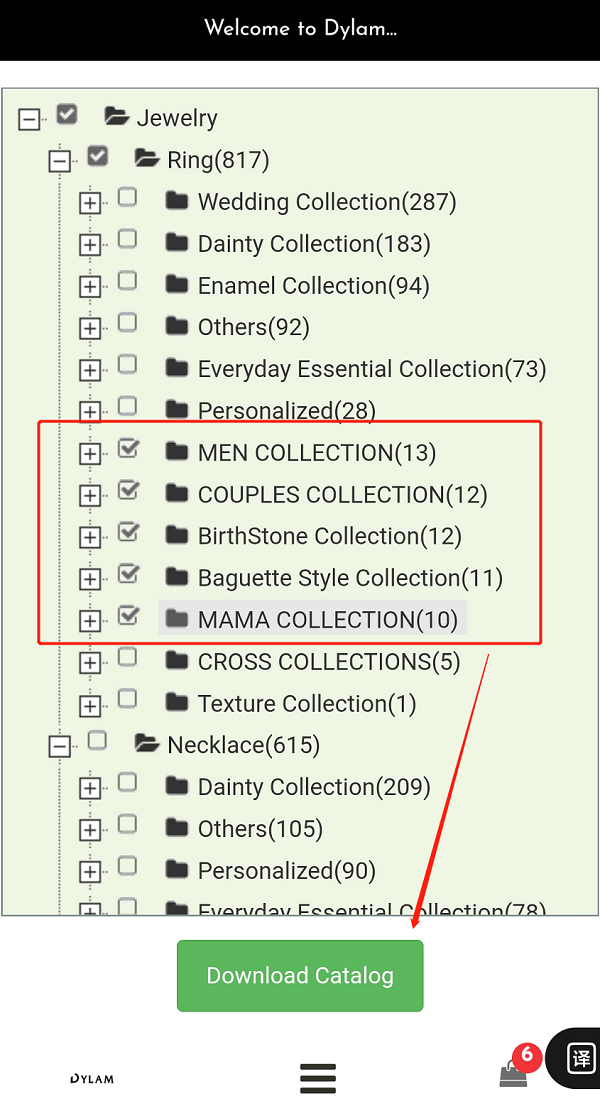600x1111 pixels.
Task: Select the MAMA COLLECTION(10) item
Action: click(x=327, y=620)
